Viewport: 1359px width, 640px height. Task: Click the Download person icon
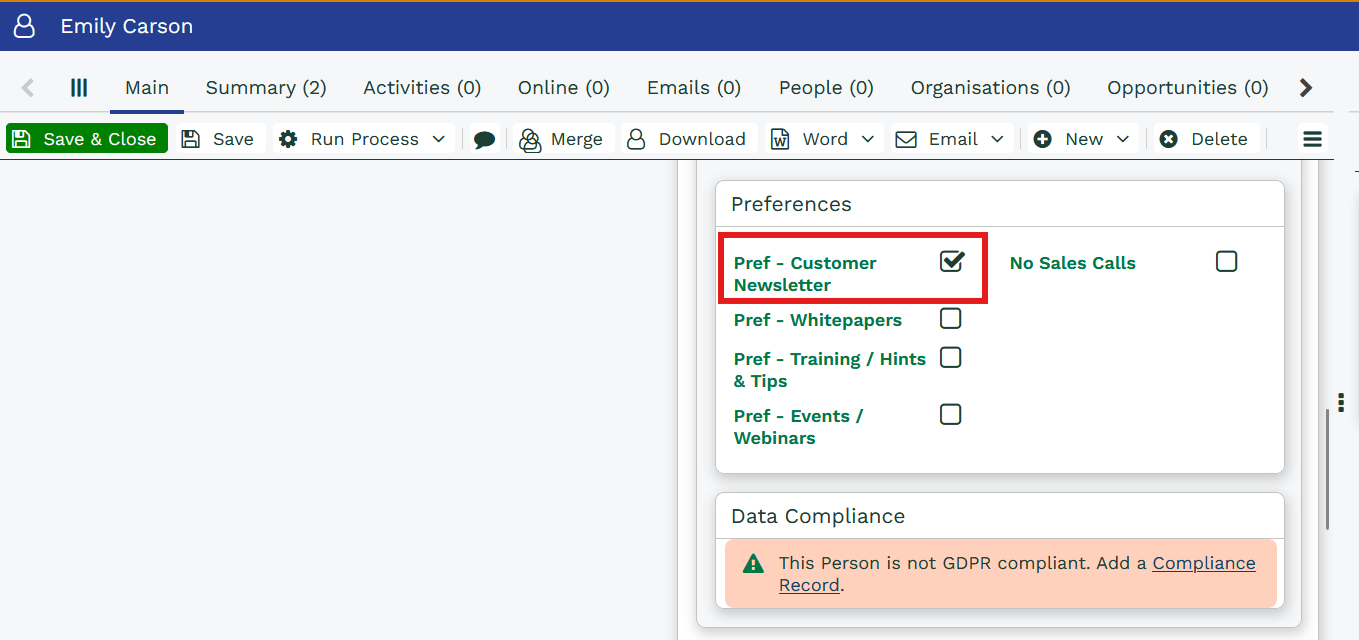click(x=636, y=140)
